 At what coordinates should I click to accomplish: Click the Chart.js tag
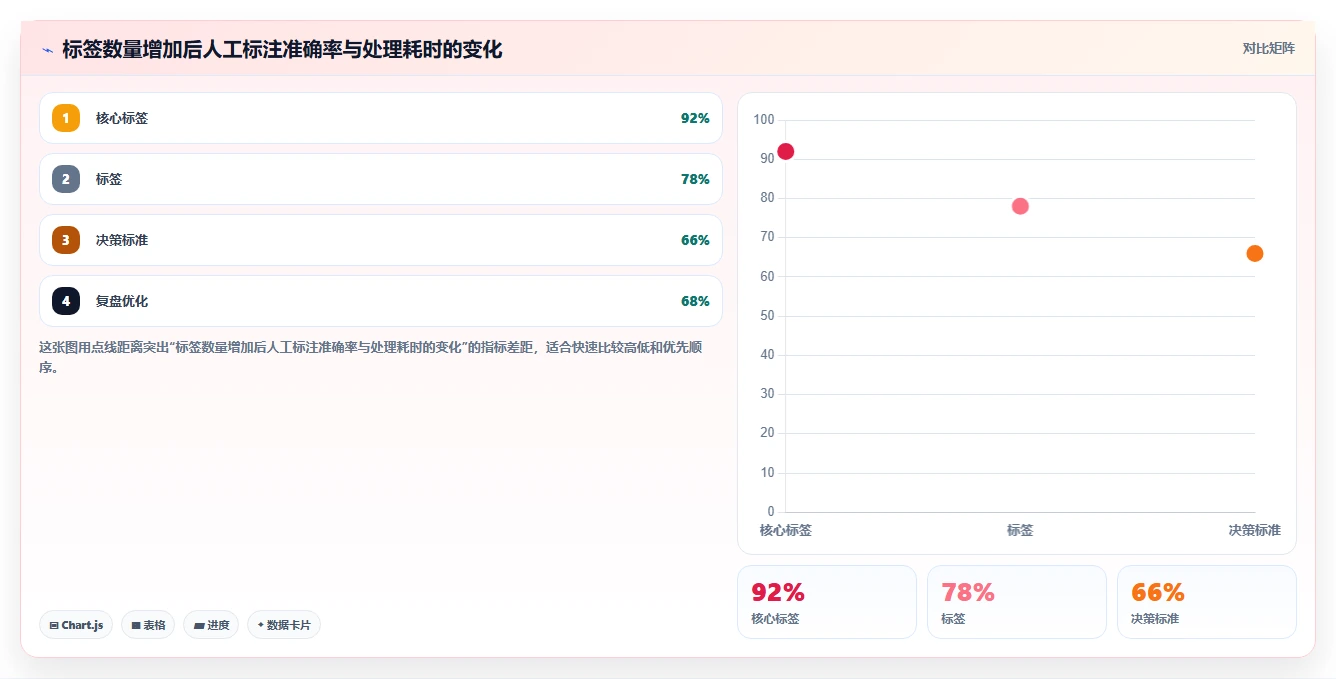[x=76, y=625]
